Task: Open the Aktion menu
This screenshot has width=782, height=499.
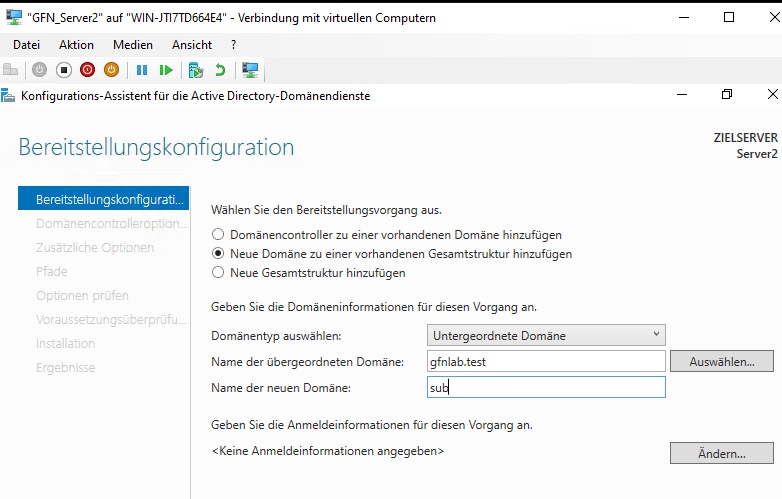Action: point(76,45)
